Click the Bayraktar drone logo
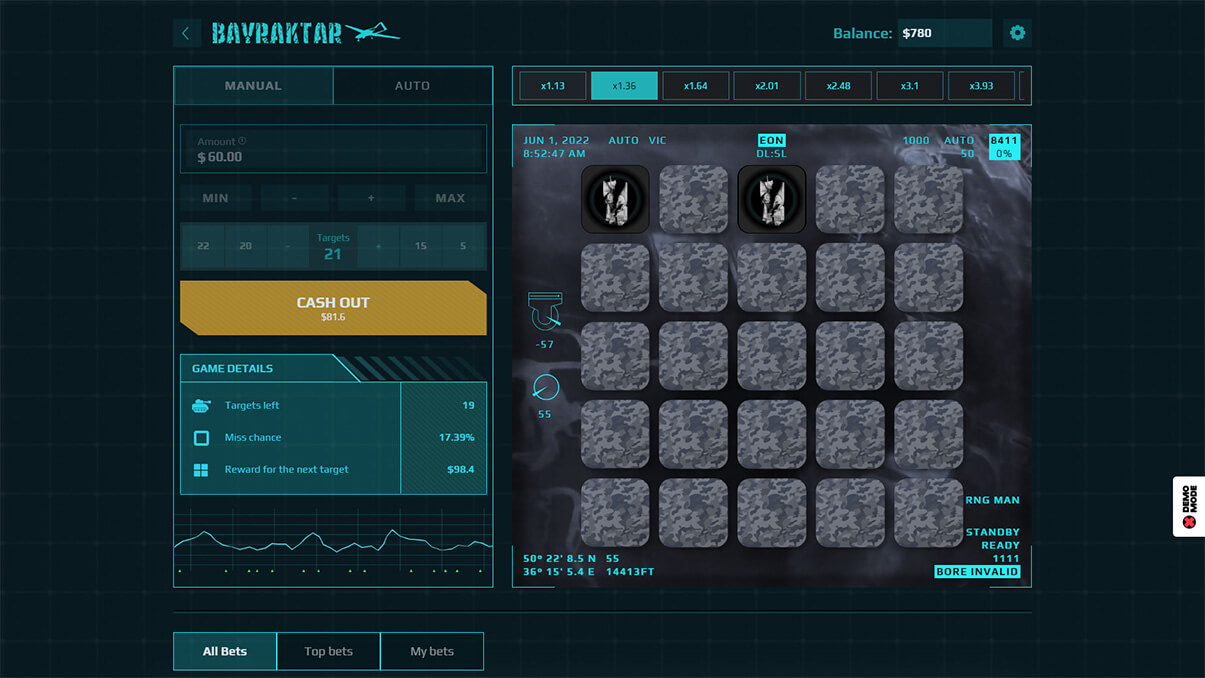The image size is (1205, 678). (305, 33)
